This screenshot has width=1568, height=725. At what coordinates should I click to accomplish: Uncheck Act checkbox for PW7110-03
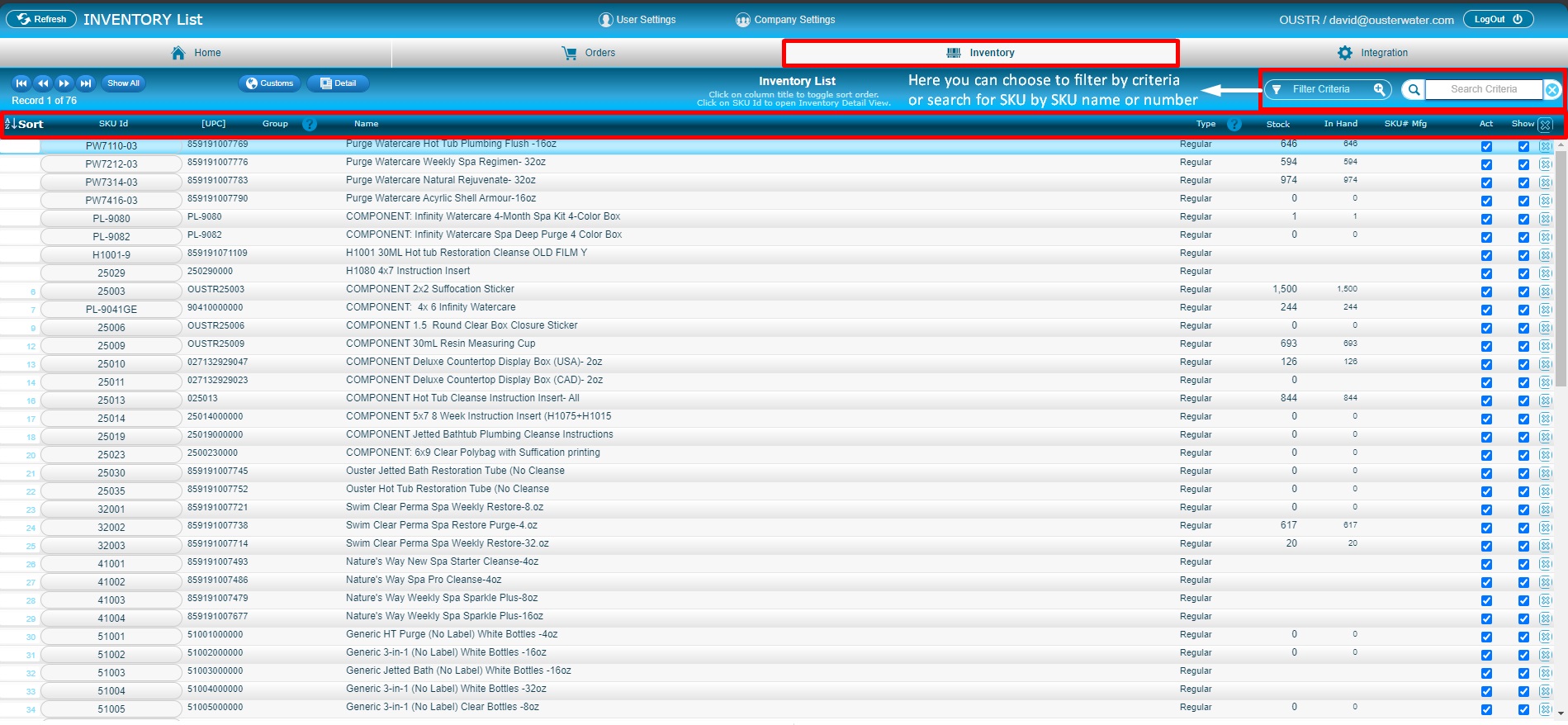coord(1486,146)
